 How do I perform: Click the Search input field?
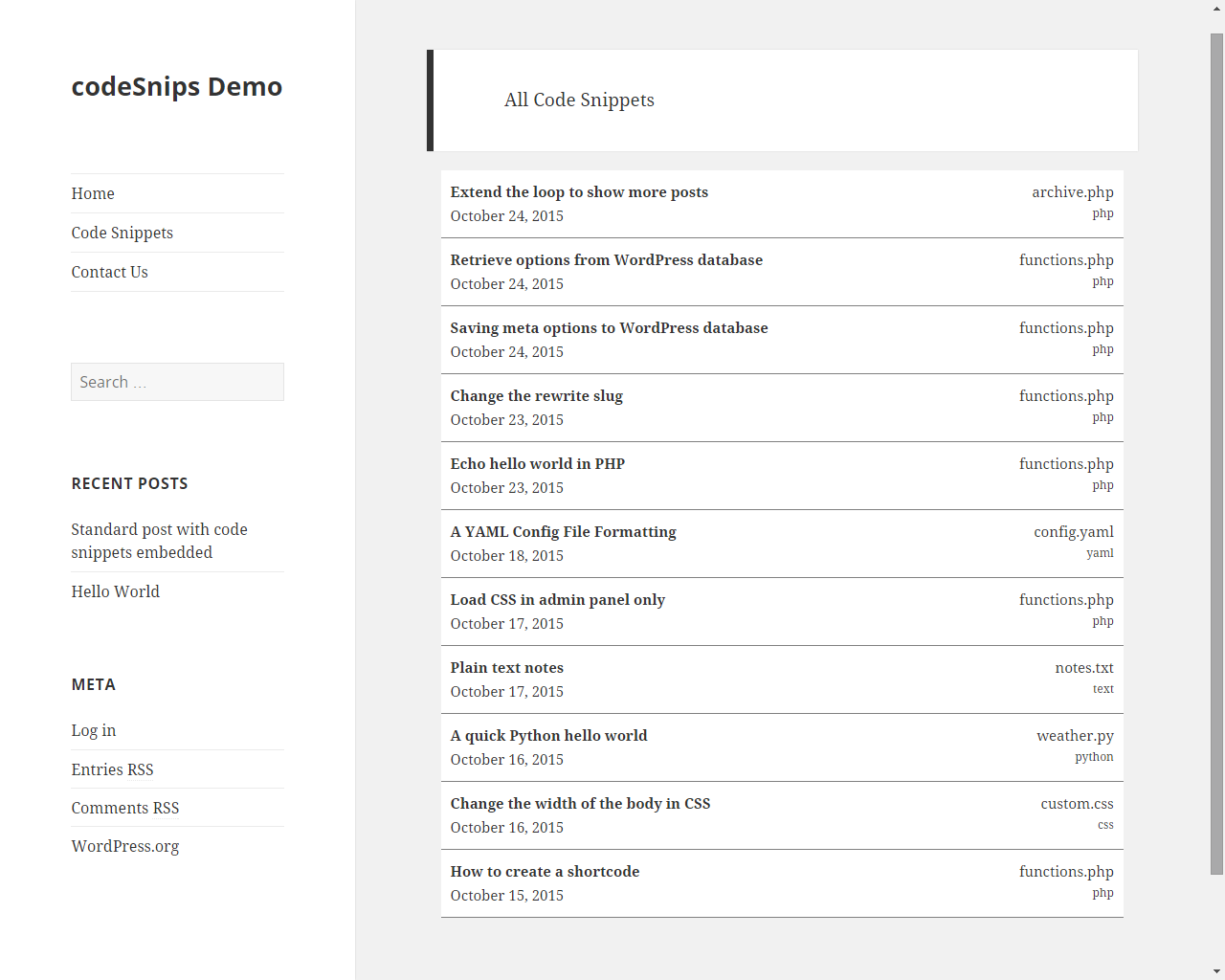(x=177, y=382)
